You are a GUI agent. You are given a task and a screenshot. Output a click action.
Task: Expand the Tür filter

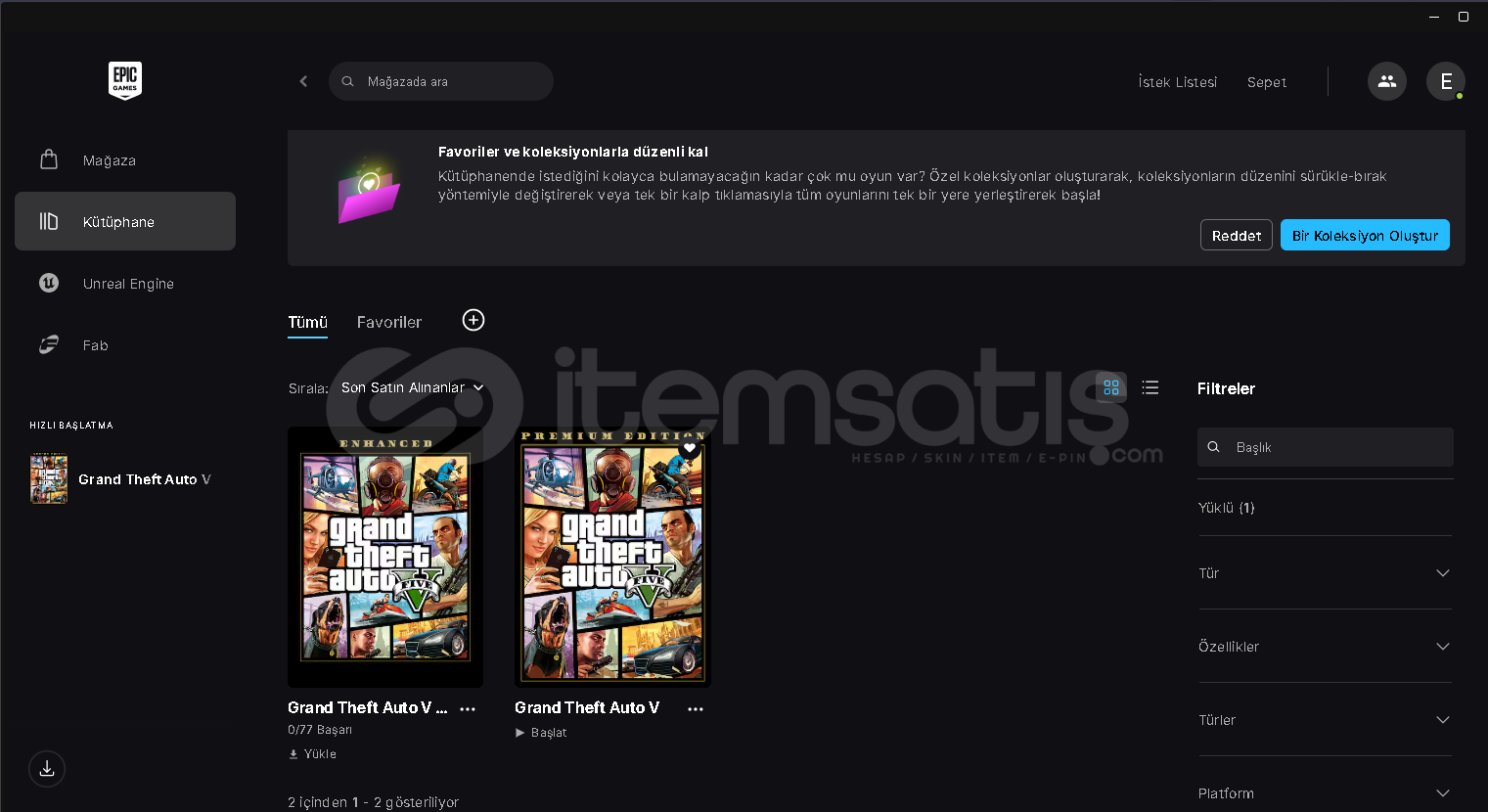[1325, 573]
